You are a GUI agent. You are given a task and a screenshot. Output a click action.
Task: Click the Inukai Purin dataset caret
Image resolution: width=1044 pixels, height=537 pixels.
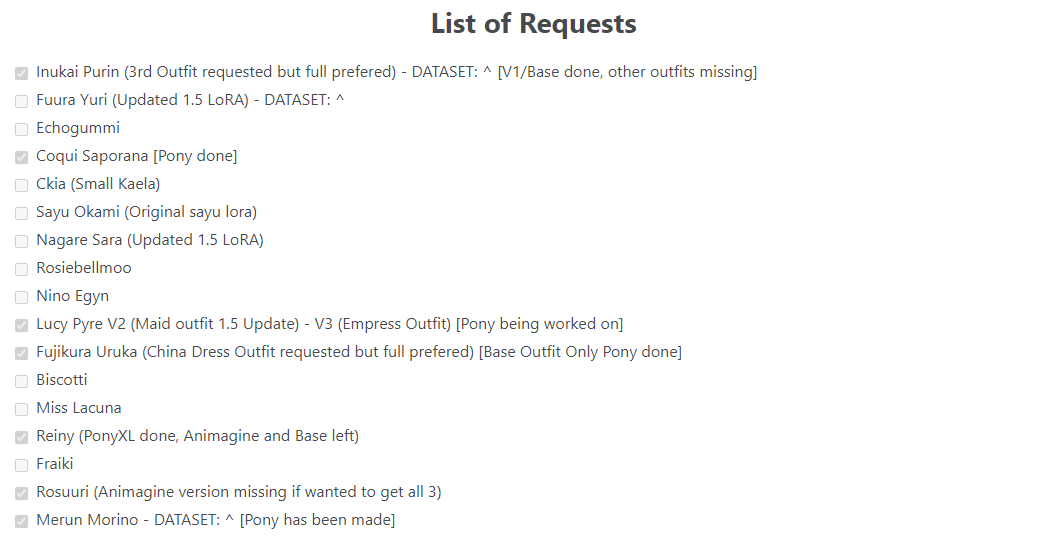coord(487,71)
